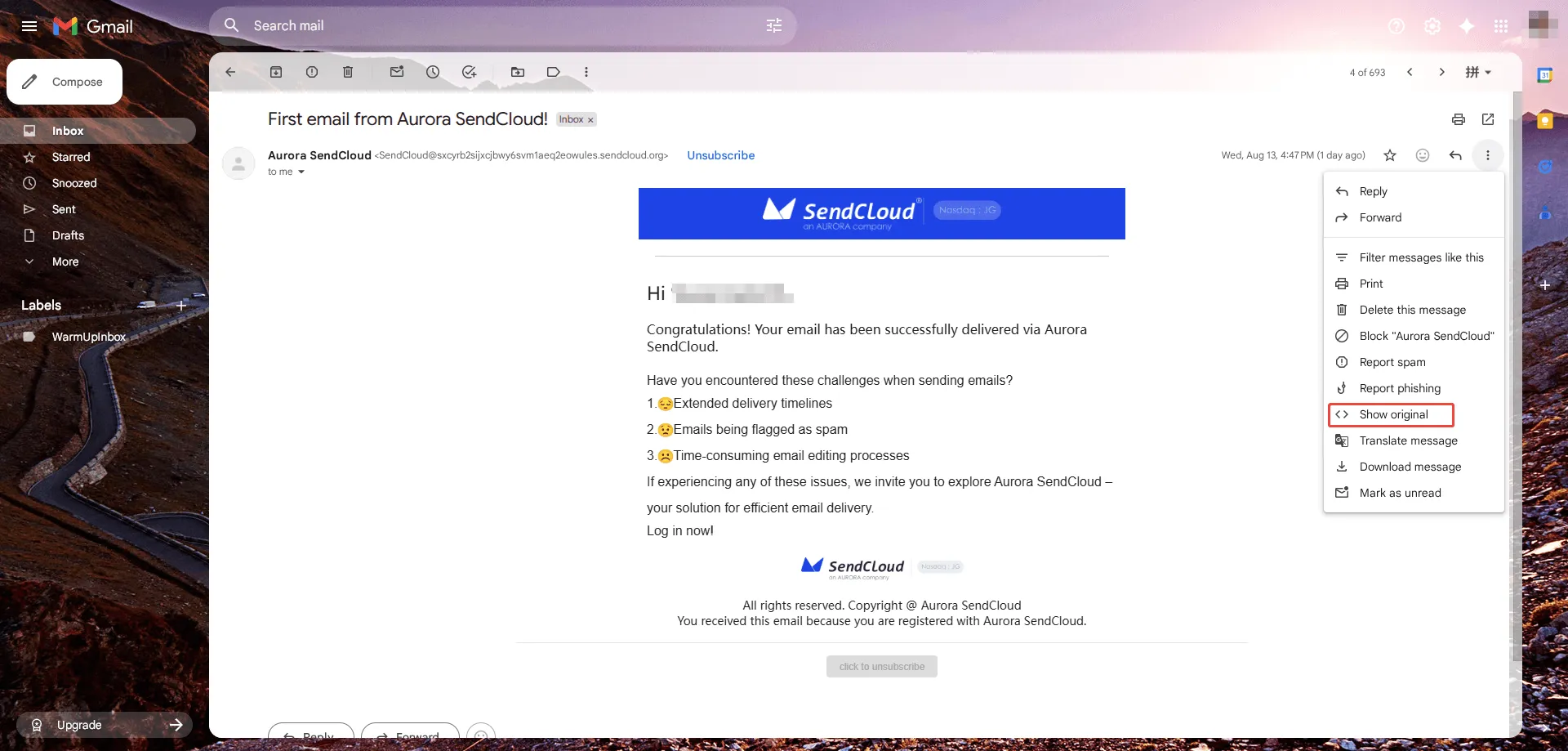The image size is (1568, 751).
Task: Open Gemini sparkle icon
Action: coord(1467,26)
